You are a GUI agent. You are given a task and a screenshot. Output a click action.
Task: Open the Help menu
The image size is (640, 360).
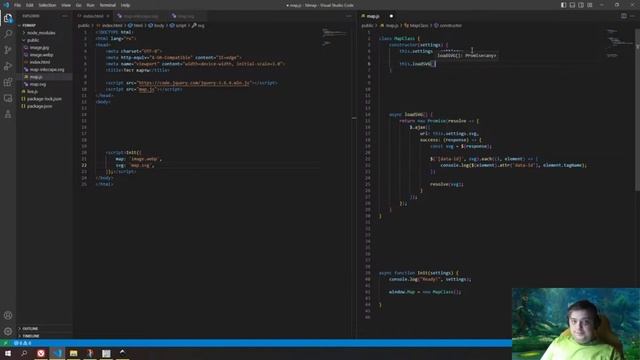tap(125, 5)
